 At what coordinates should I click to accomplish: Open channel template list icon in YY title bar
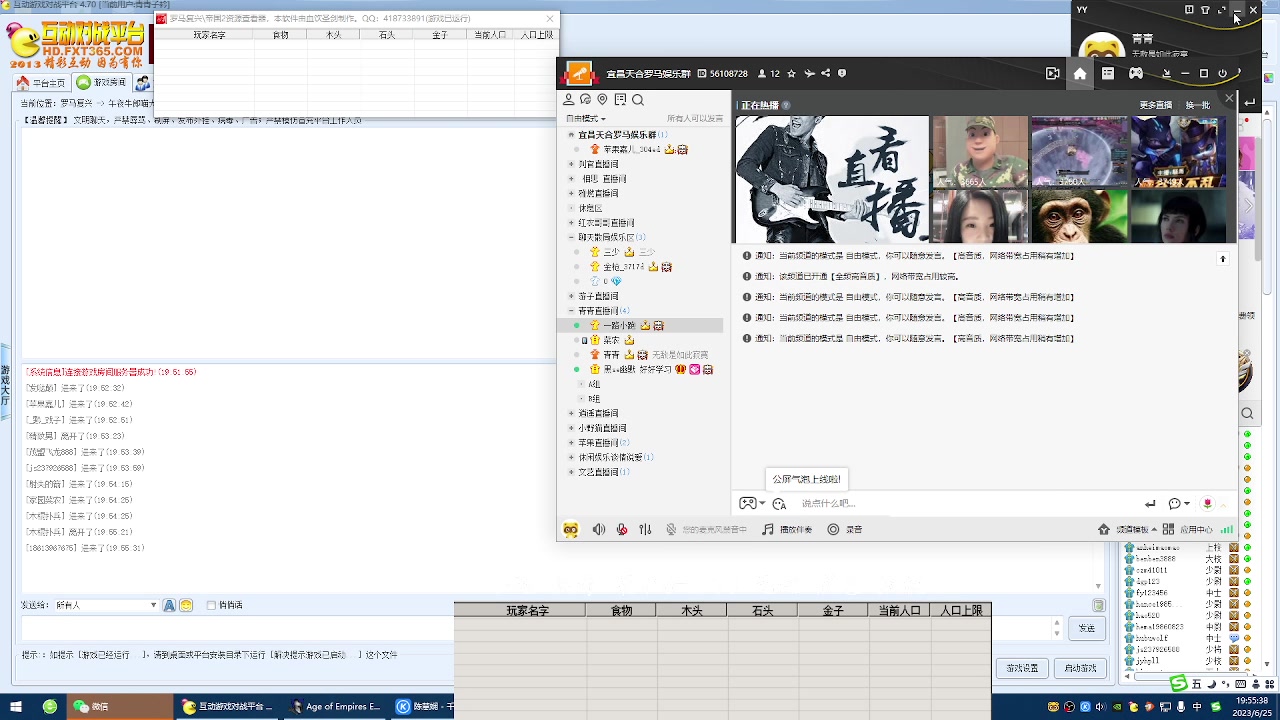pyautogui.click(x=1108, y=73)
